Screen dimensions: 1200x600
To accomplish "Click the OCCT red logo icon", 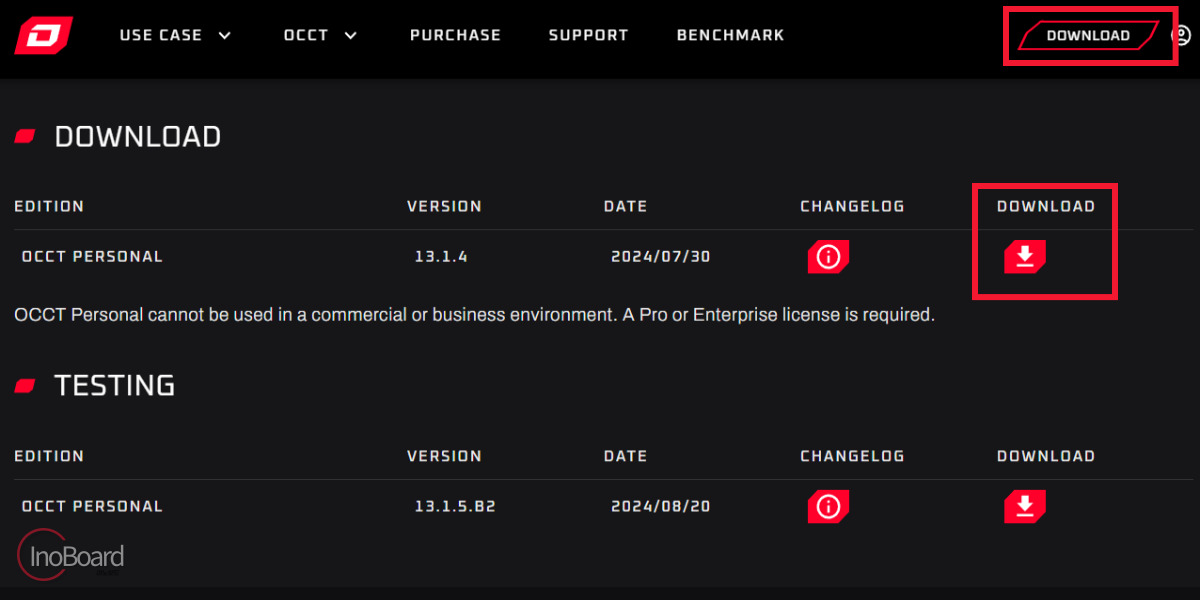I will [43, 35].
